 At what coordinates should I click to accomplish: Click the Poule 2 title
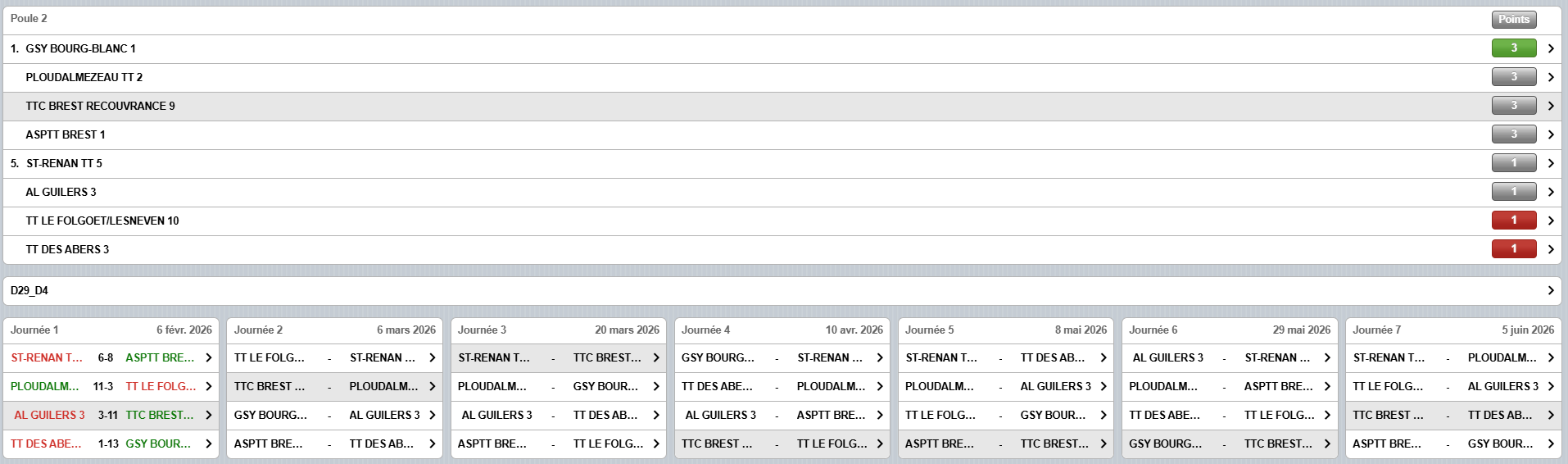tap(29, 18)
